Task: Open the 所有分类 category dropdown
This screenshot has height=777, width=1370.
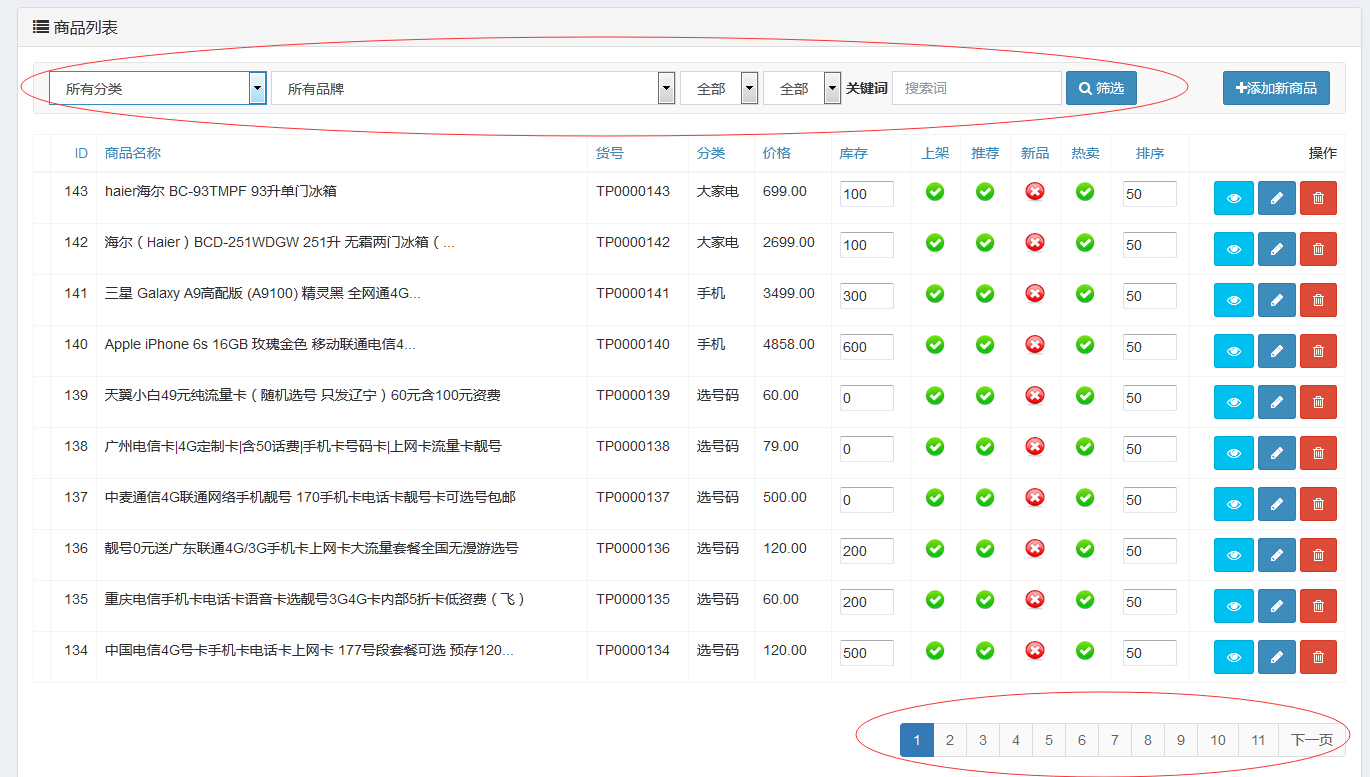Action: (157, 89)
